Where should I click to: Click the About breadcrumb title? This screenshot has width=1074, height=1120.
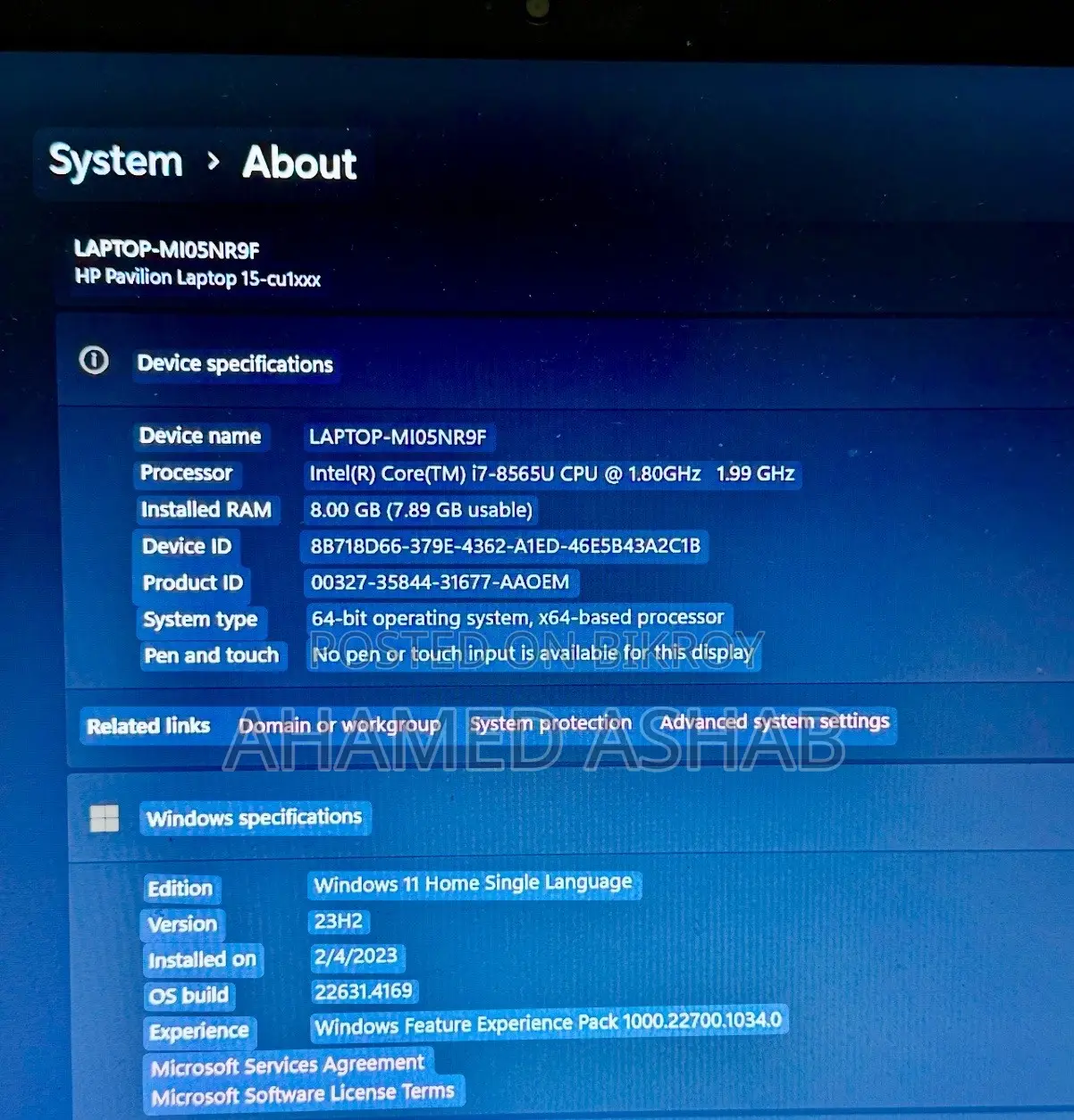click(299, 163)
